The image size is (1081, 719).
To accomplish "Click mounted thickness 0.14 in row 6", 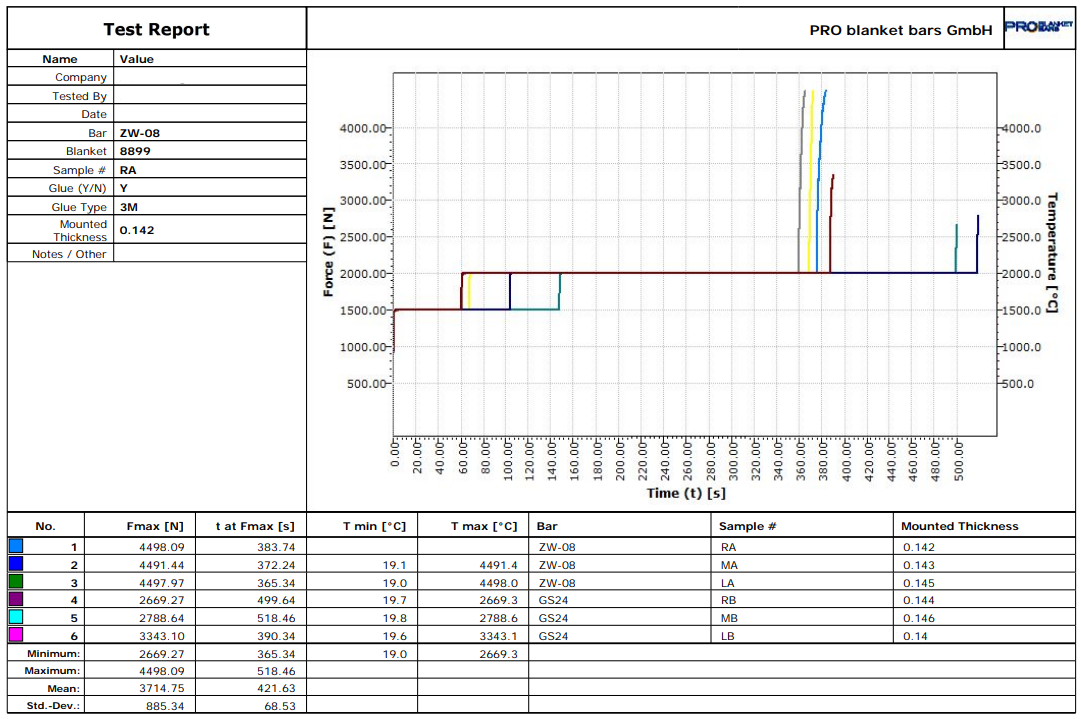I will point(916,636).
